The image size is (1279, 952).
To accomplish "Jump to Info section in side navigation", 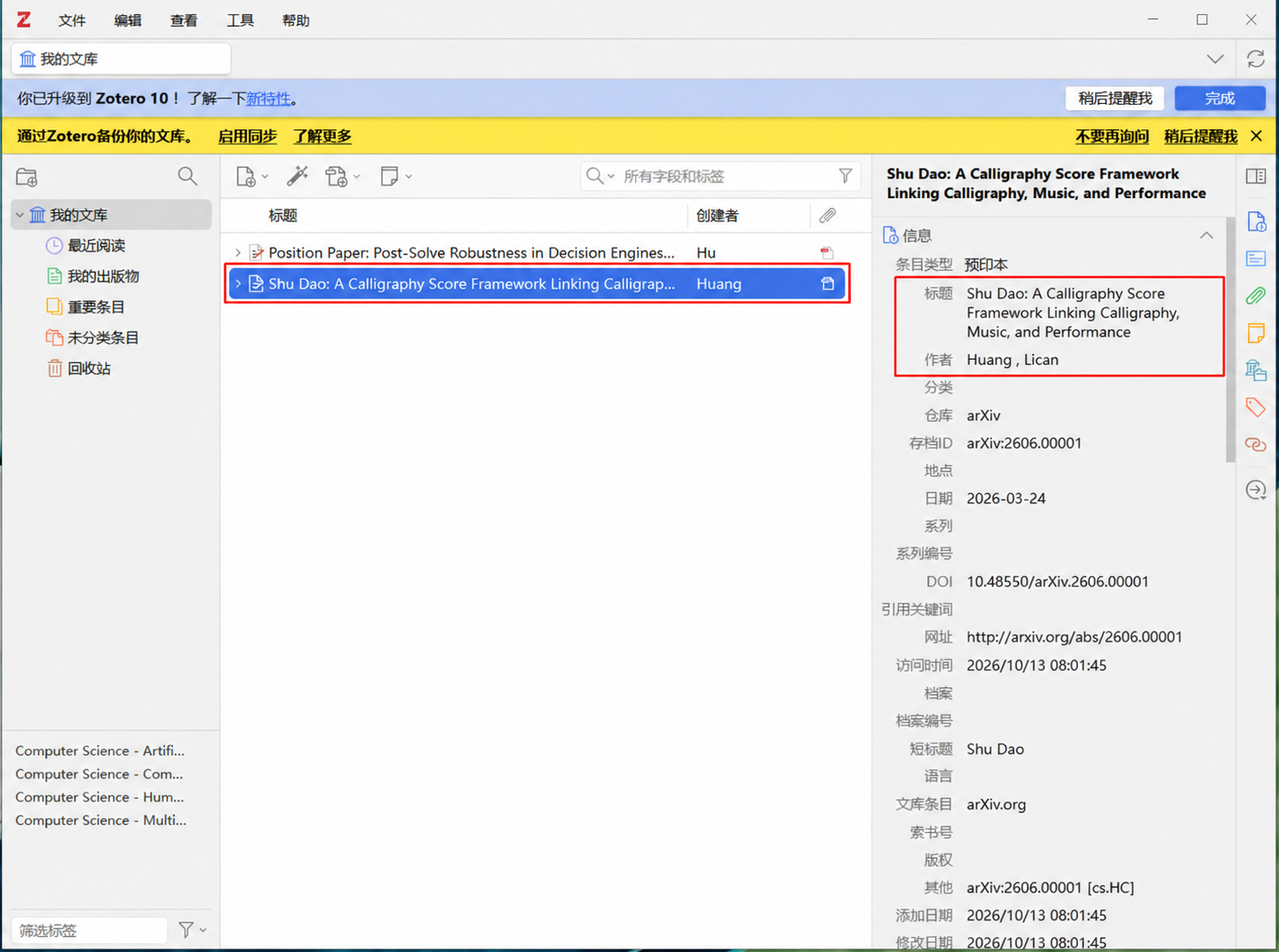I will tap(1255, 222).
